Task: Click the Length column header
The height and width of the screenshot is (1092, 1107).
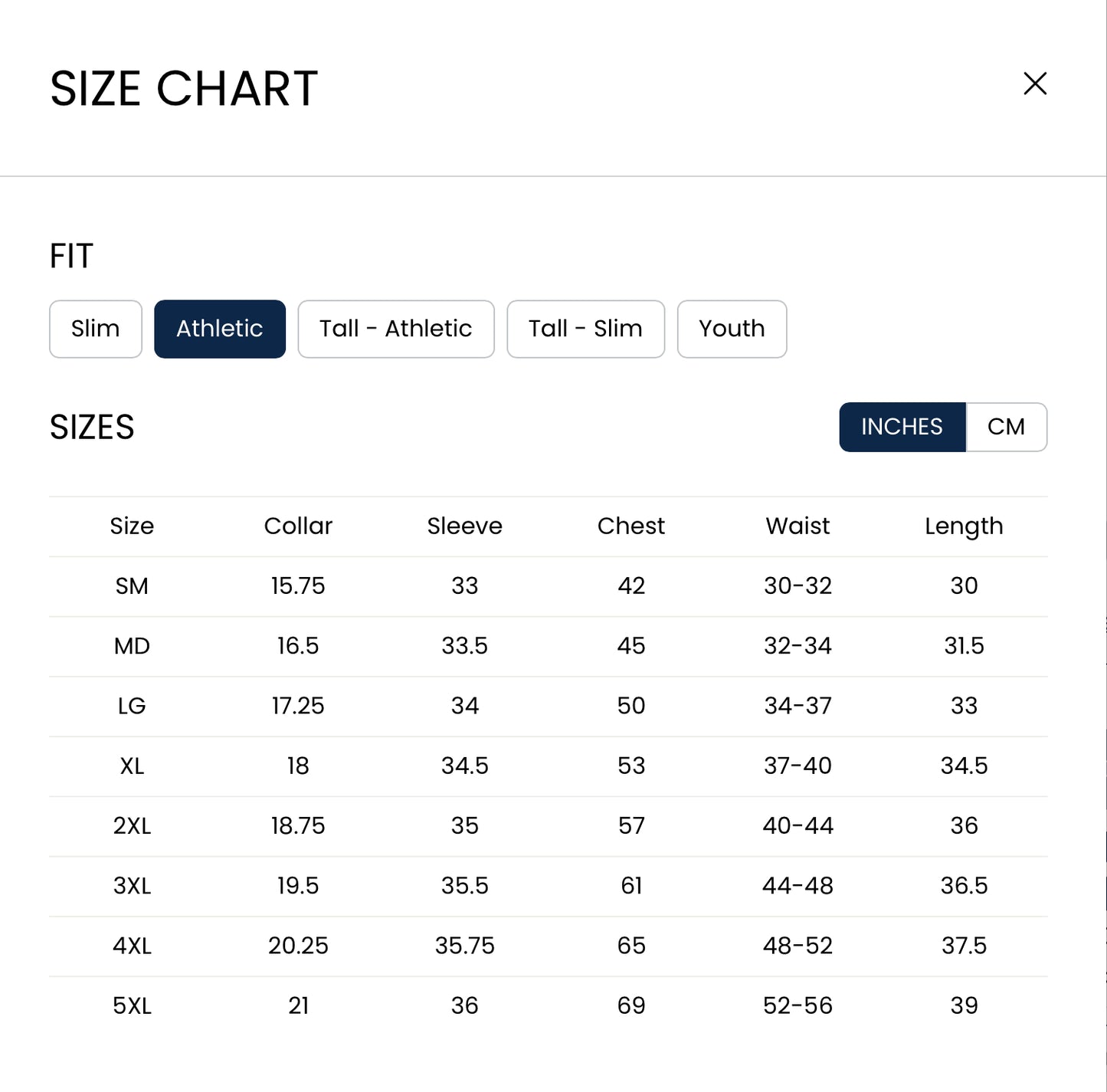Action: (964, 526)
